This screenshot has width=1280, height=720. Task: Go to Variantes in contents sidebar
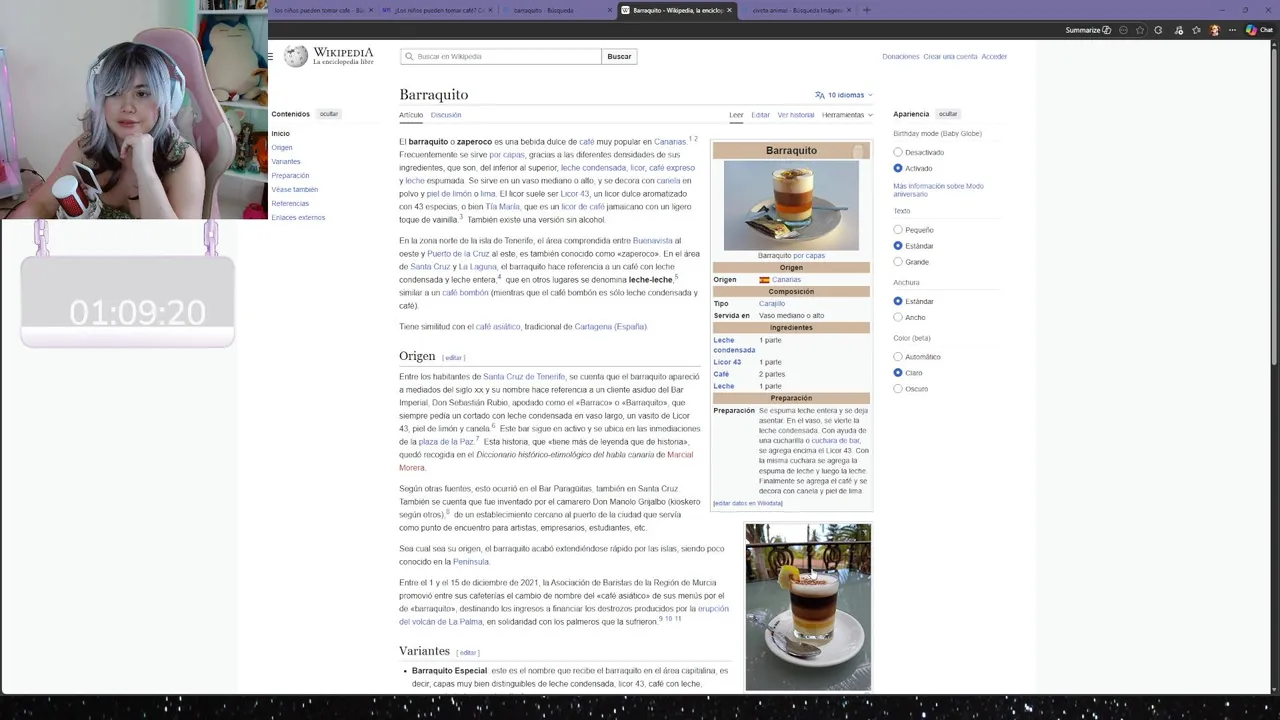pos(286,162)
